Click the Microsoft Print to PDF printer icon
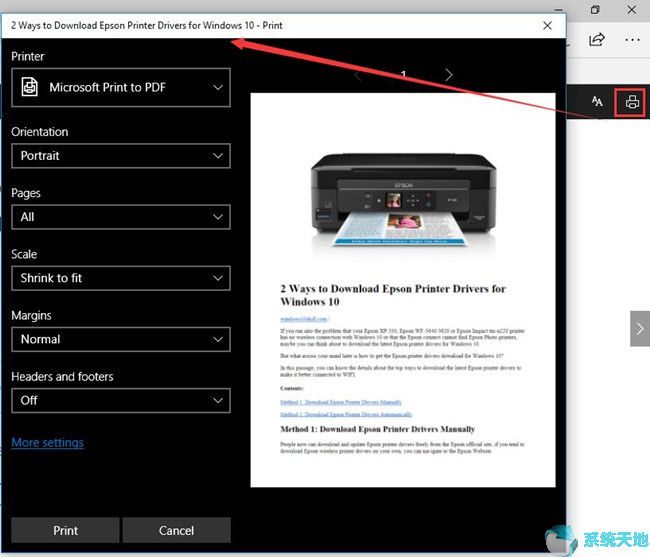 pos(29,87)
